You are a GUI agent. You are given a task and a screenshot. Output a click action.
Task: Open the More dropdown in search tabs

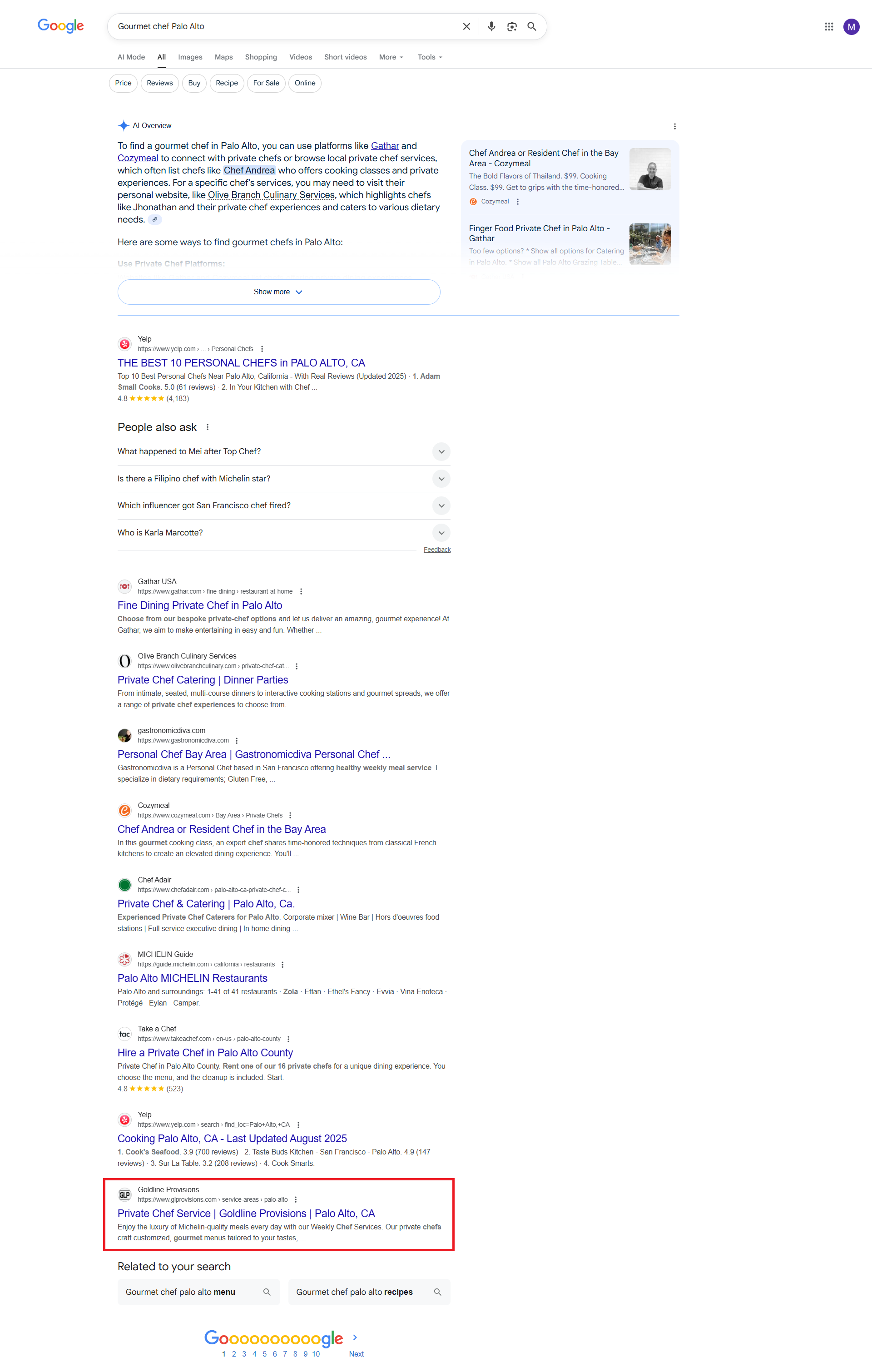click(x=391, y=57)
